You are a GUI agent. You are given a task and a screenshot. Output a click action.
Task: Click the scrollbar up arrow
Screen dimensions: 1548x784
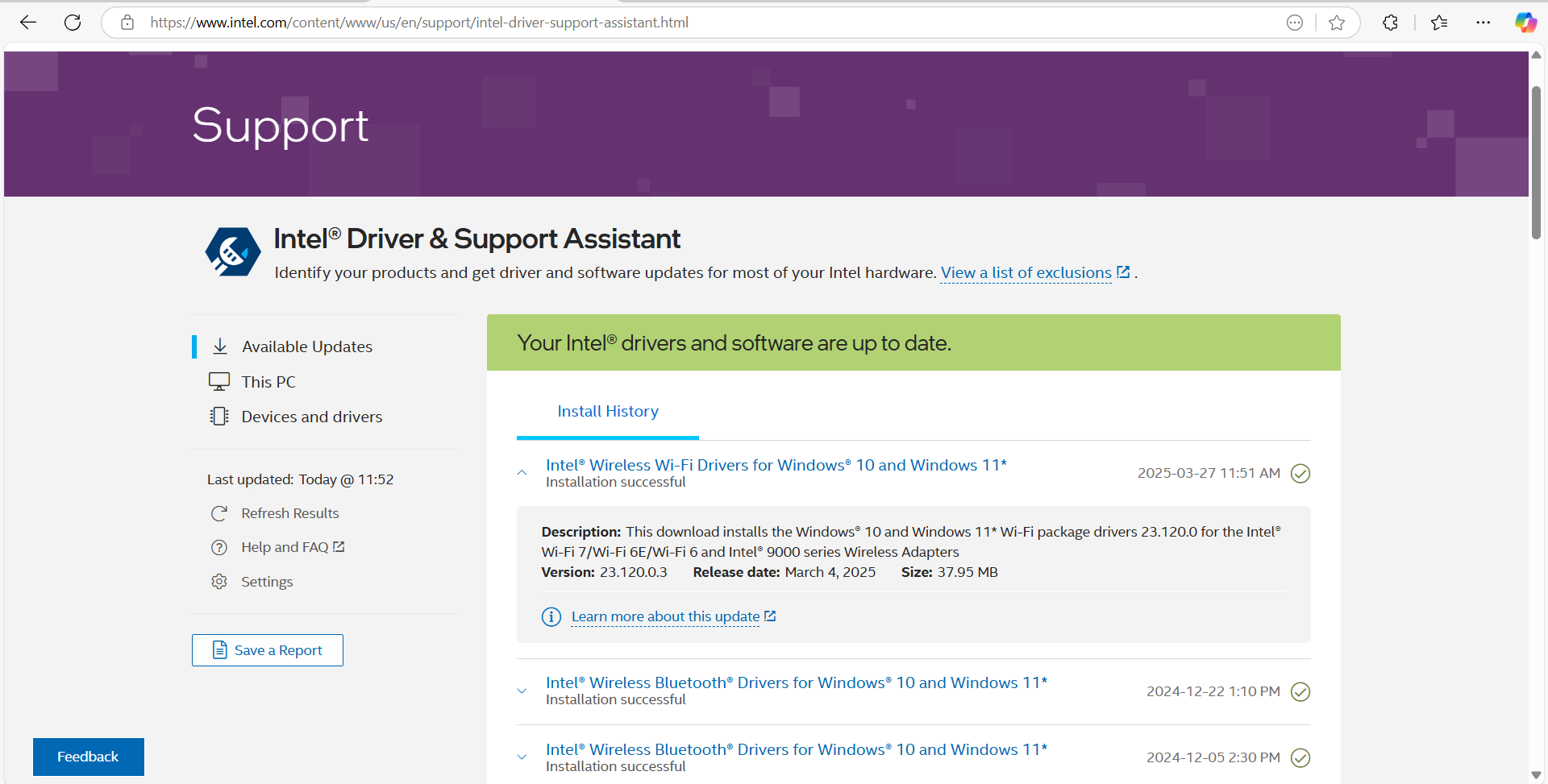coord(1537,55)
